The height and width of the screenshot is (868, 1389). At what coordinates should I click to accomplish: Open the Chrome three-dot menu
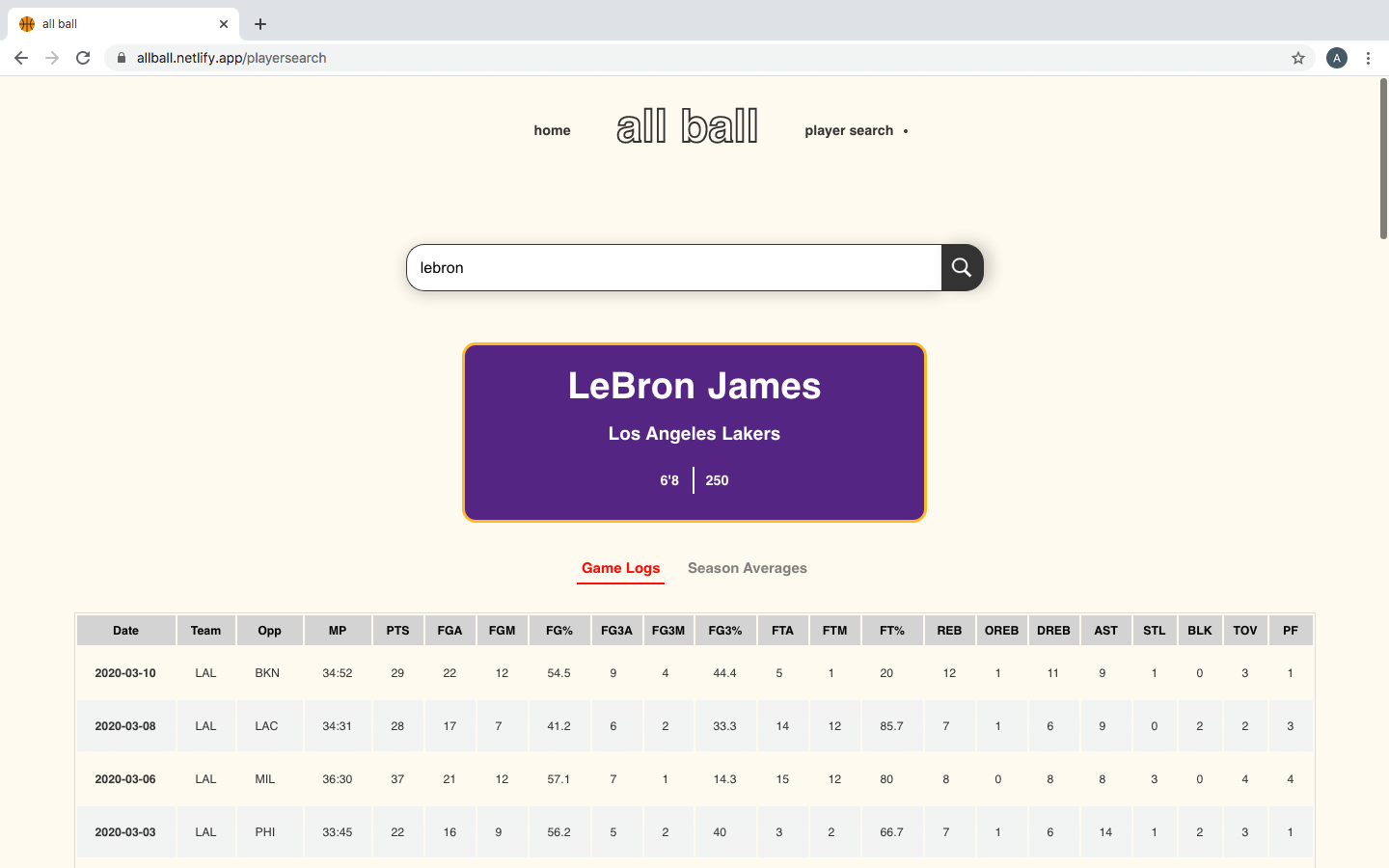pyautogui.click(x=1368, y=58)
